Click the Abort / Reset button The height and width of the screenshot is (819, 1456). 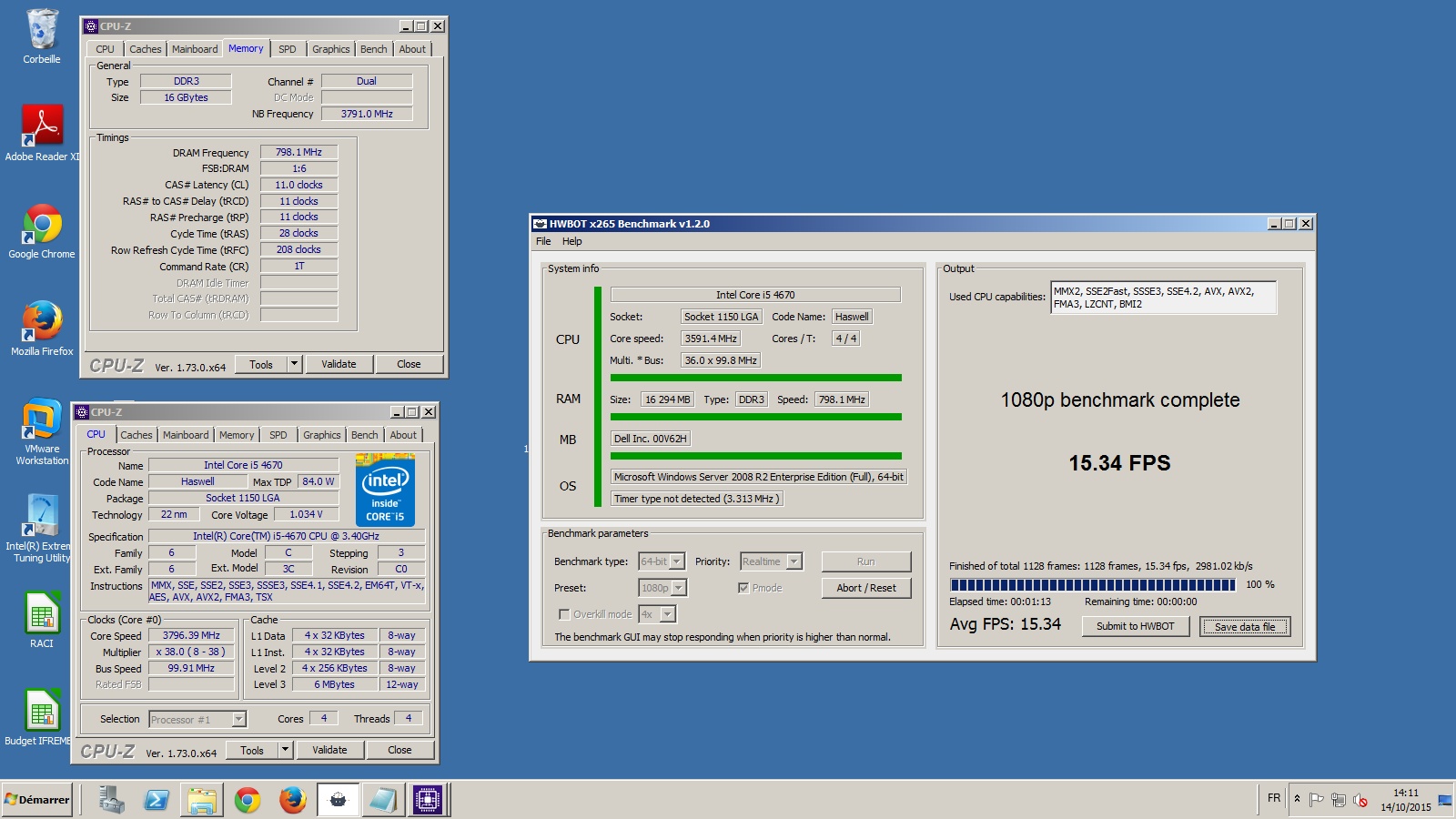pos(866,589)
